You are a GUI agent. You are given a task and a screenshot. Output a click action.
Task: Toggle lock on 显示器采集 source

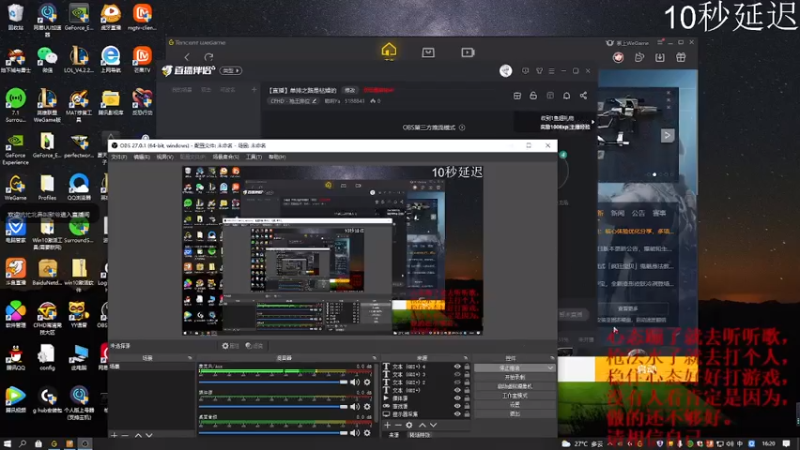pos(467,414)
